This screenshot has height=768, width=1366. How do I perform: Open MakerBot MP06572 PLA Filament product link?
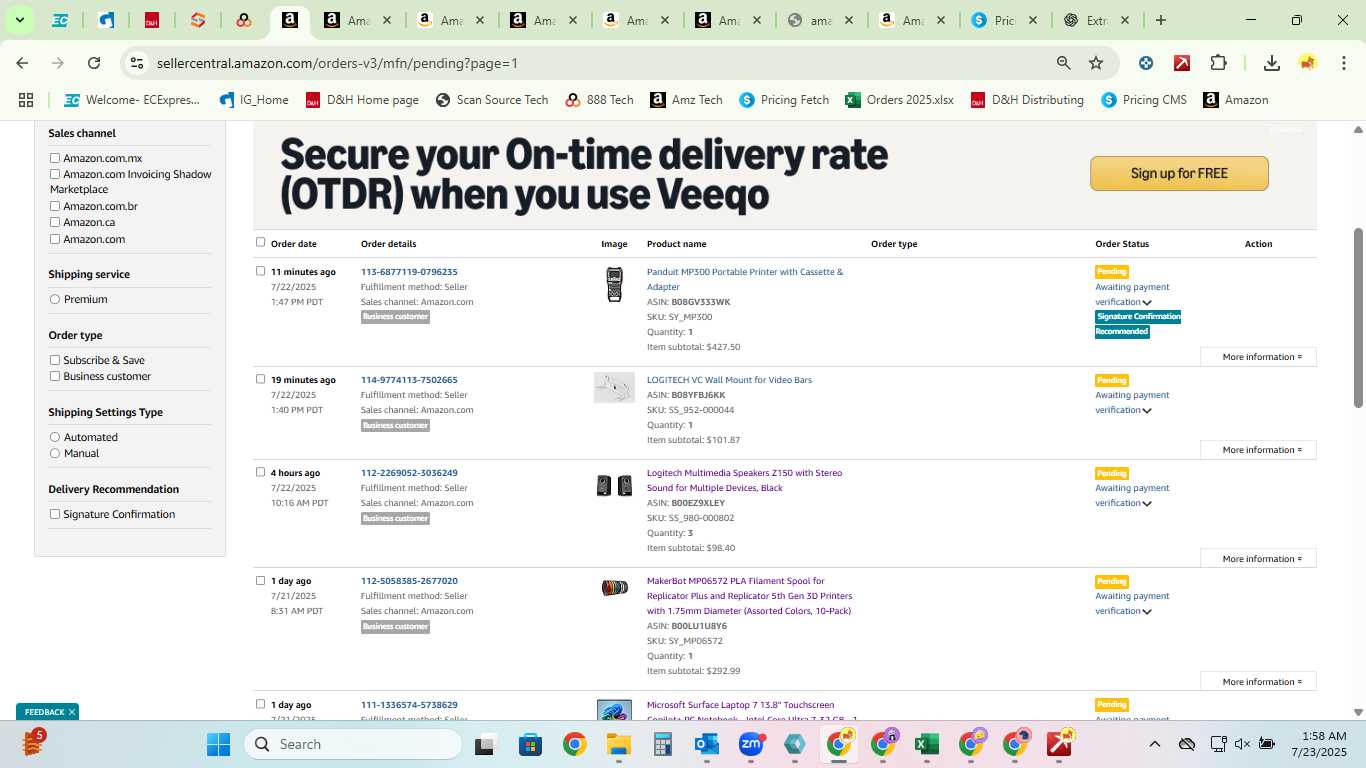(749, 596)
